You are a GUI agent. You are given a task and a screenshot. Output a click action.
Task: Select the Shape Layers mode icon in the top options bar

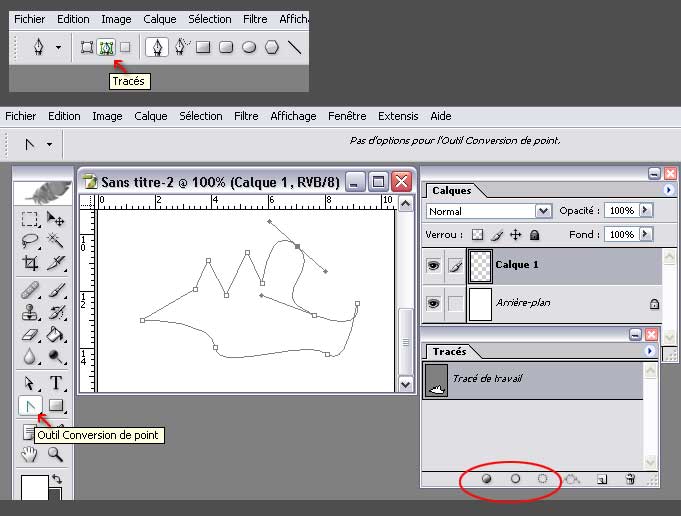[x=87, y=47]
